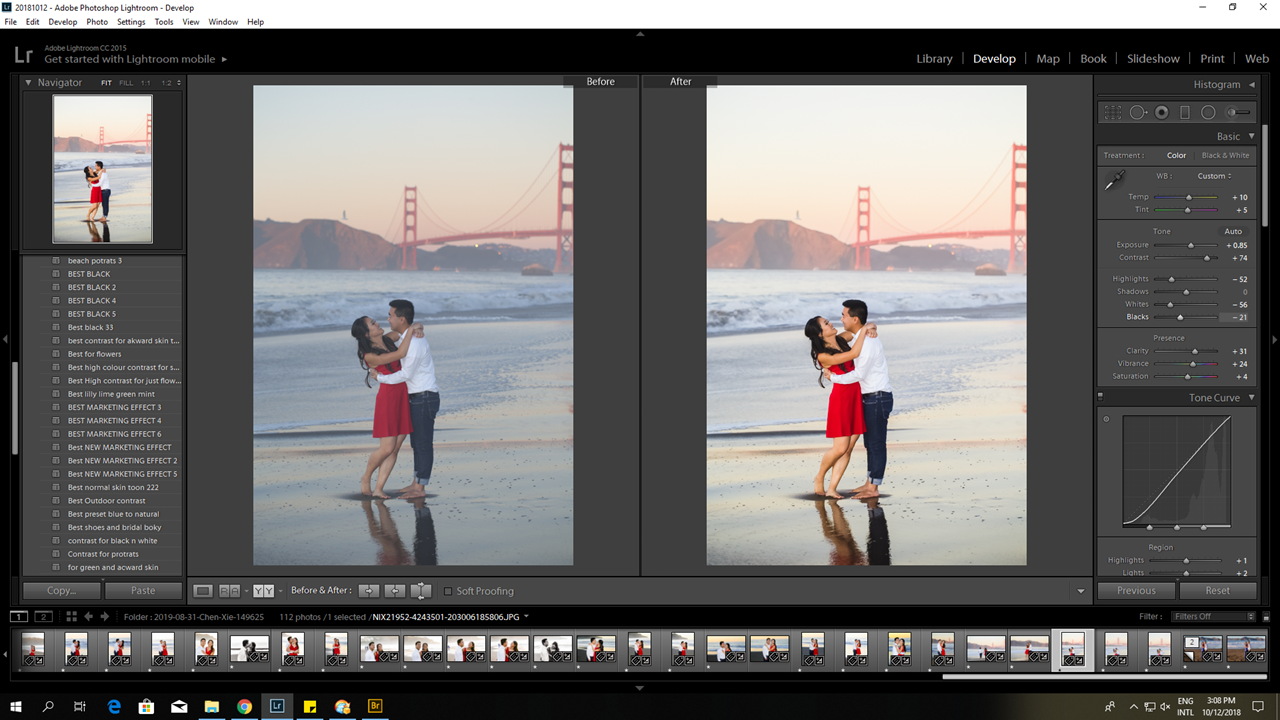Image resolution: width=1280 pixels, height=720 pixels.
Task: Select the Radial Filter tool
Action: pos(1208,113)
